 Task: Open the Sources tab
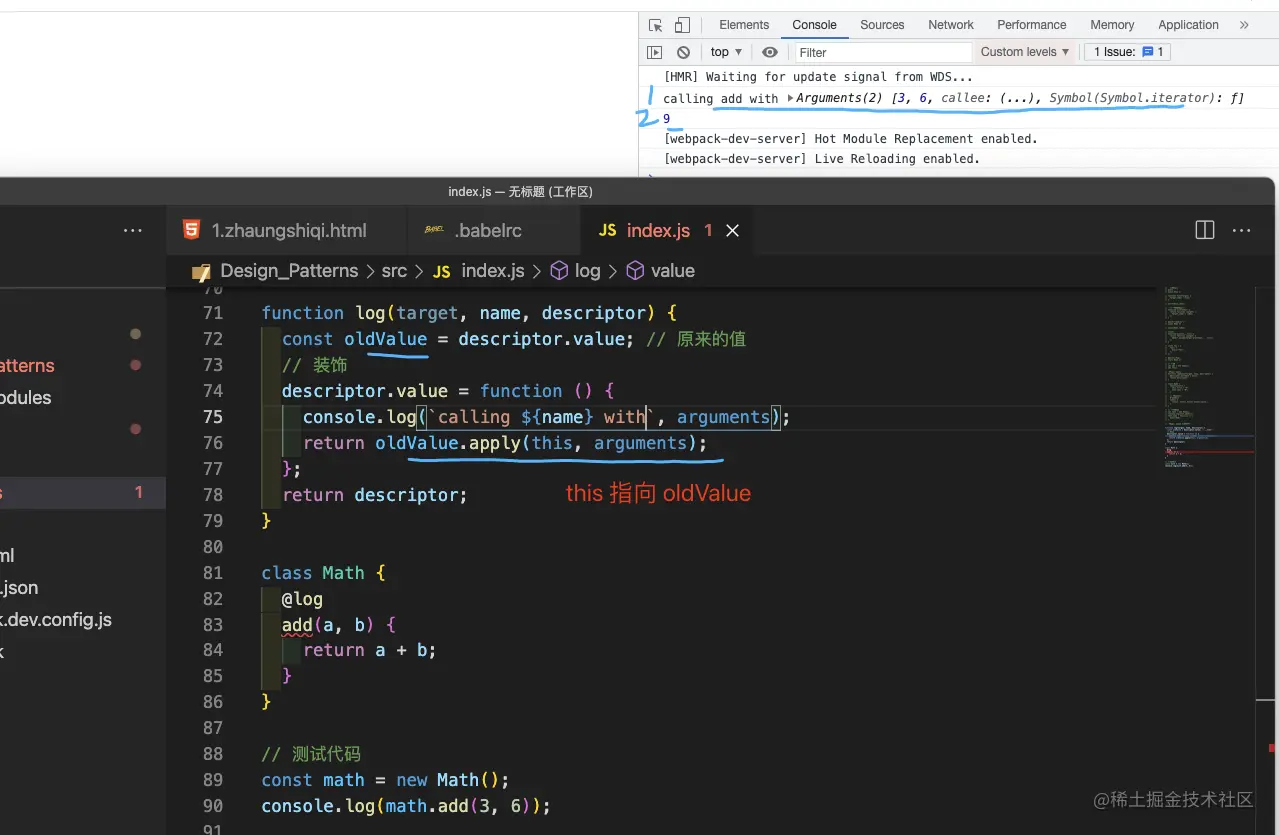pos(882,25)
